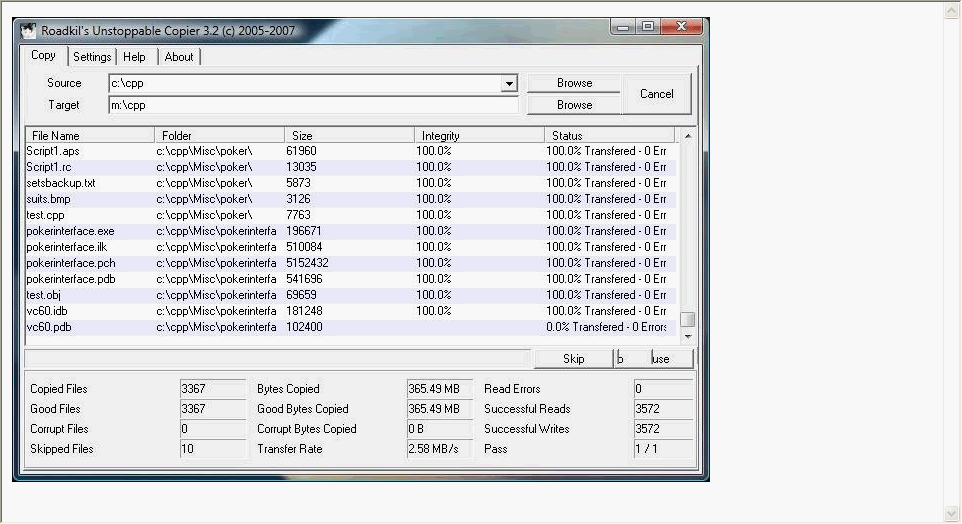Click into the Source path field

(305, 83)
